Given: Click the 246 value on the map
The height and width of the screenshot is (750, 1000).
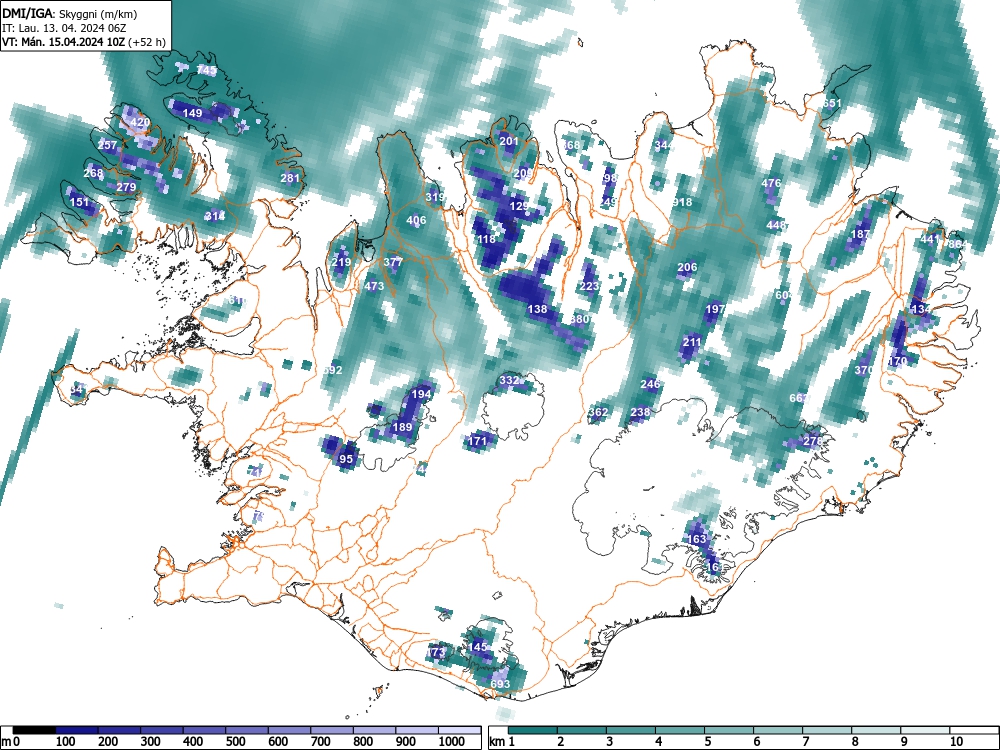Looking at the screenshot, I should click(650, 384).
